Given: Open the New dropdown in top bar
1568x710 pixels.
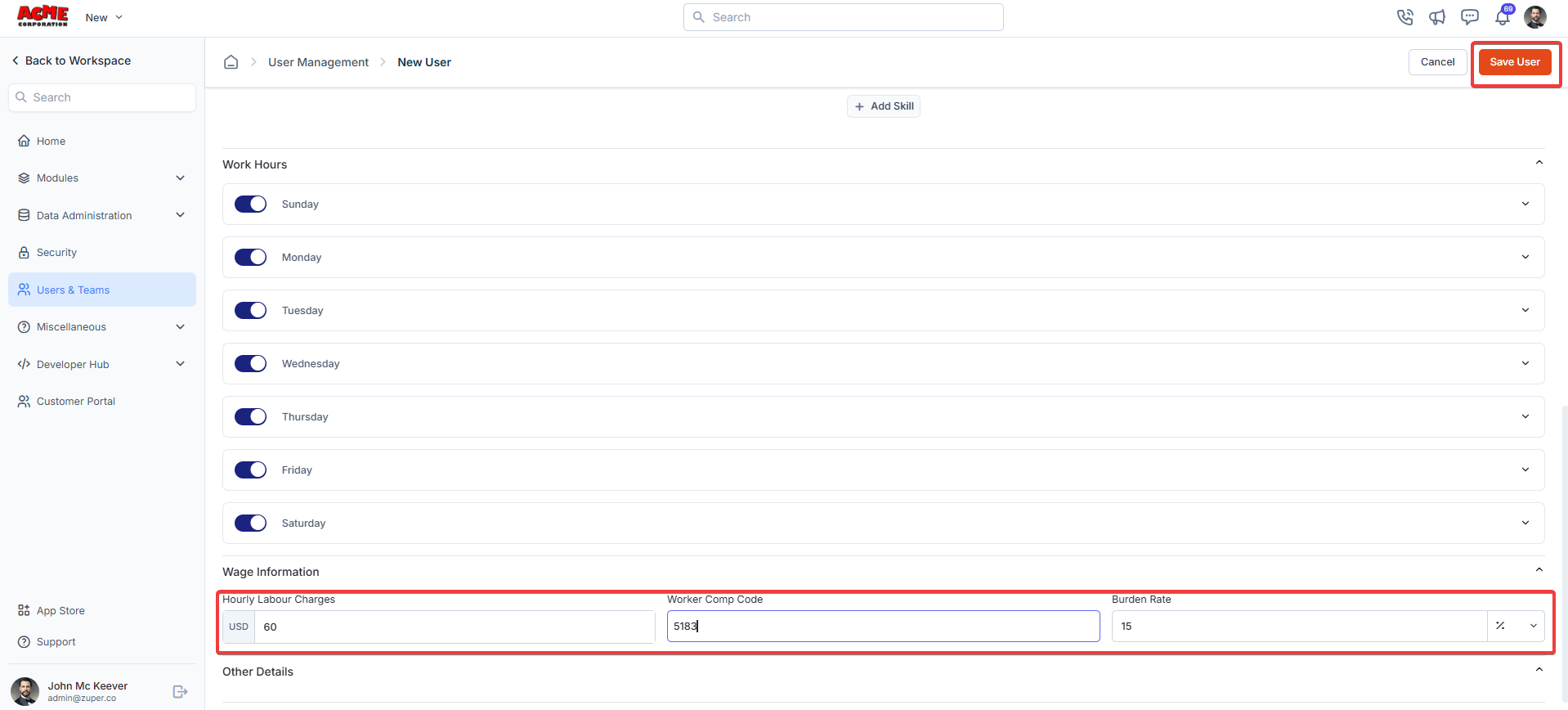Looking at the screenshot, I should (104, 17).
